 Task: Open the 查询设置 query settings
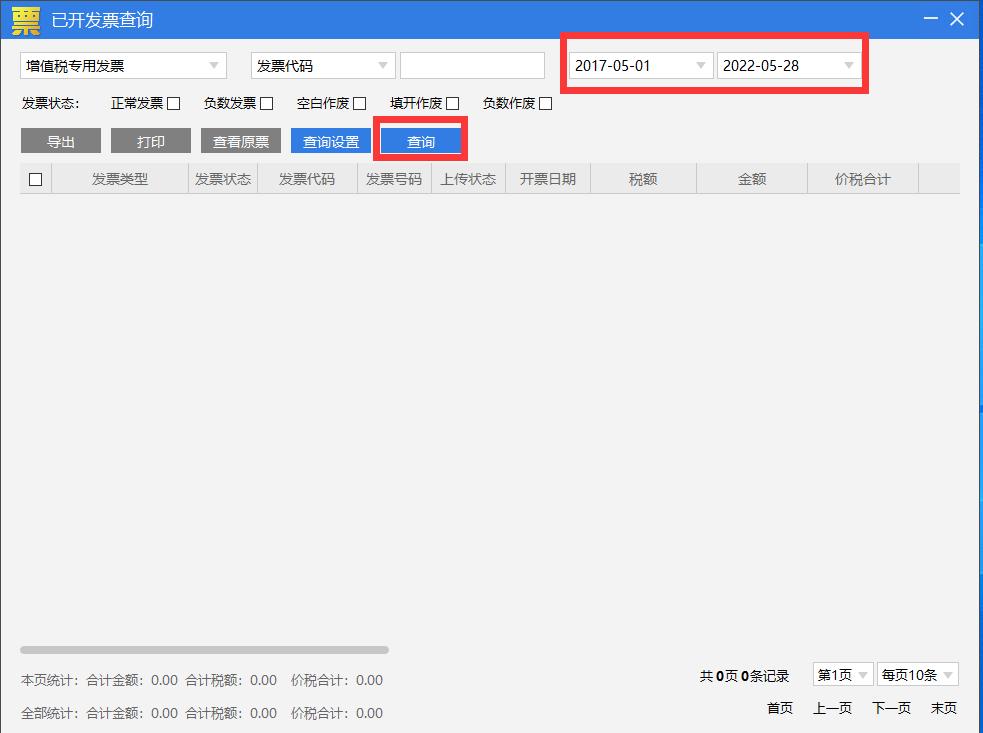pyautogui.click(x=331, y=140)
